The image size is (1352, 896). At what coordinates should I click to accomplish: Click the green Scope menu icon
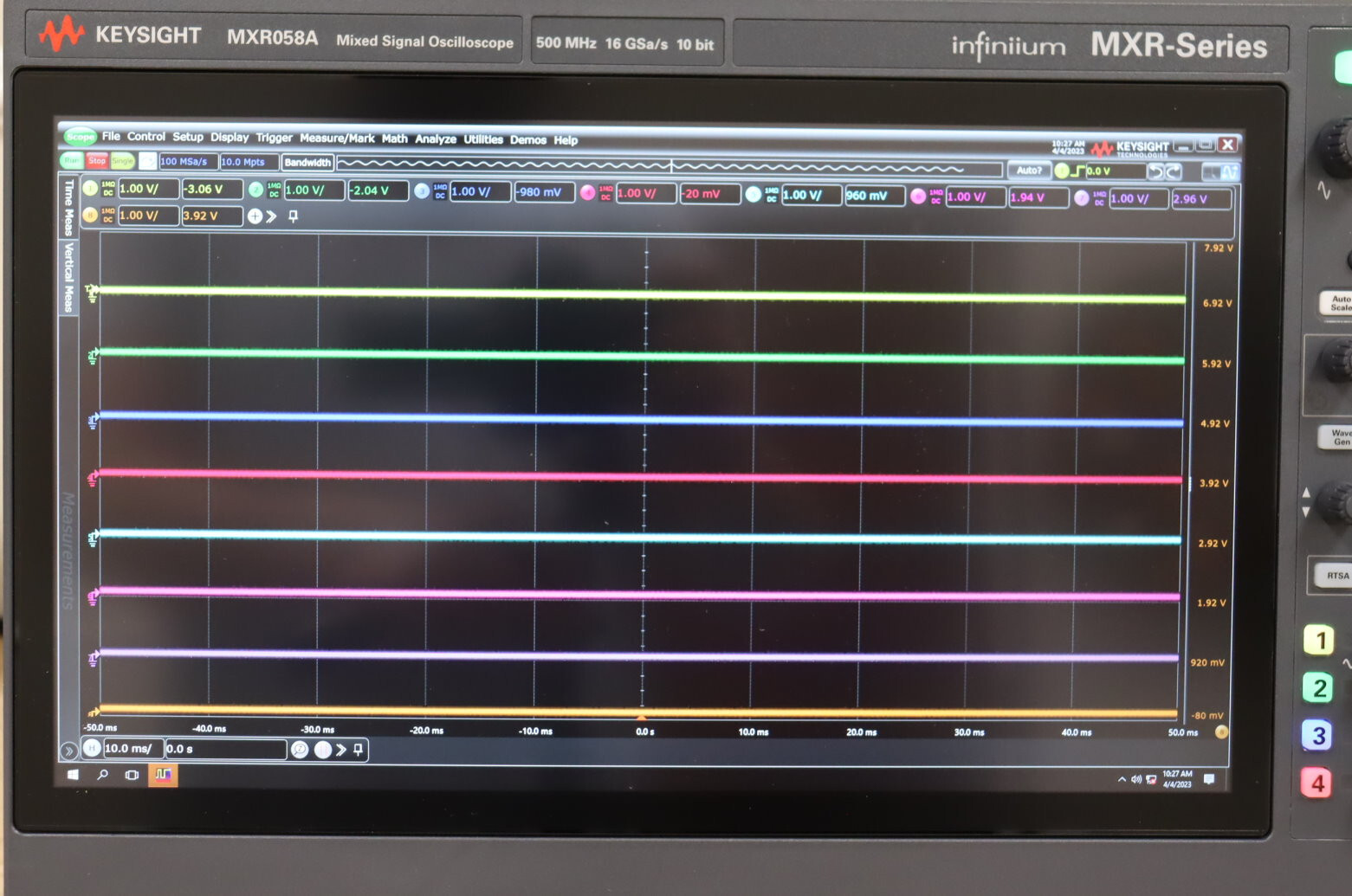[80, 138]
